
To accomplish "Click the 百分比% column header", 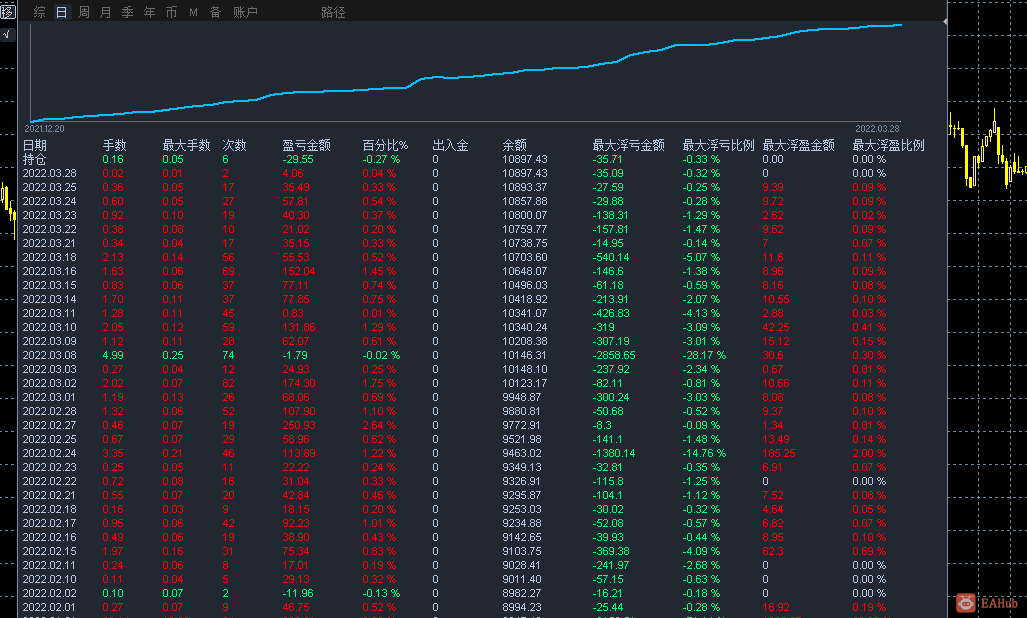I will (x=385, y=145).
